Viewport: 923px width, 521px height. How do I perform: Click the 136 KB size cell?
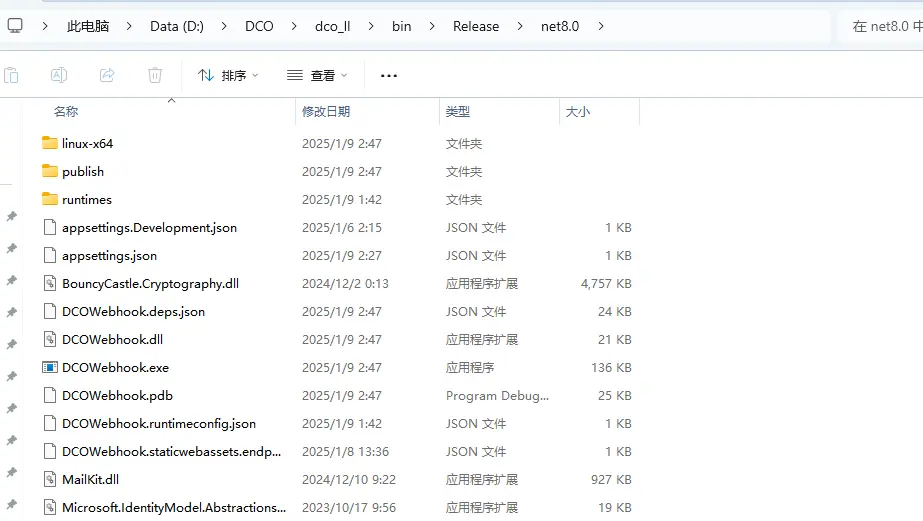pos(611,367)
